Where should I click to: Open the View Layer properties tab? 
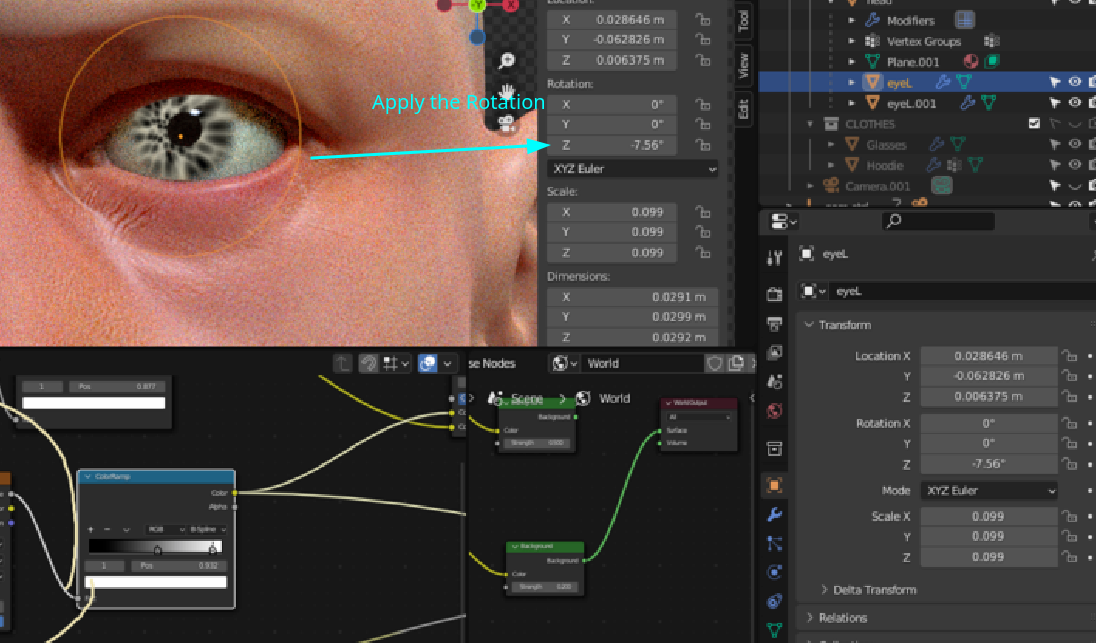tap(774, 352)
